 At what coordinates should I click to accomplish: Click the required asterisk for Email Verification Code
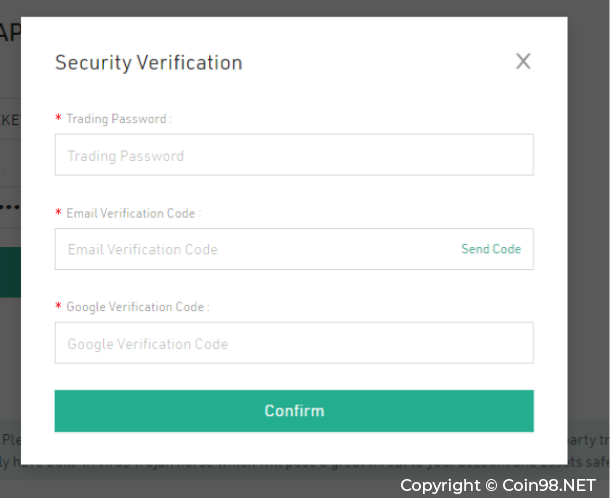pos(58,212)
